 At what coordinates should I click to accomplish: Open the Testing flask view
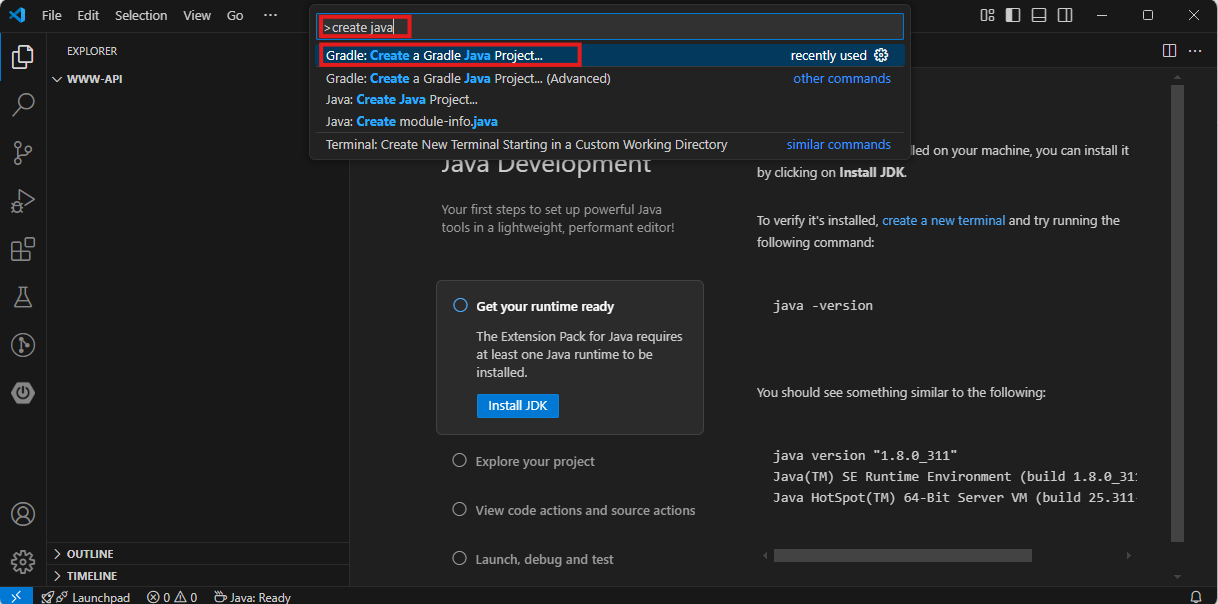coord(22,297)
